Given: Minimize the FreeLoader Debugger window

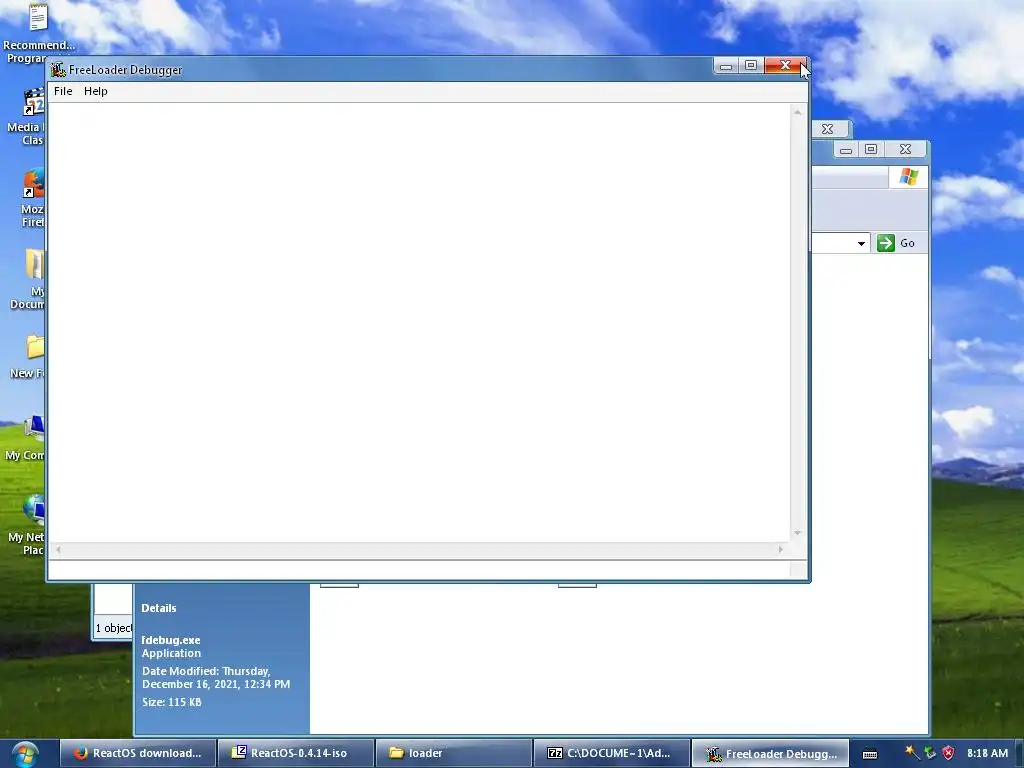Looking at the screenshot, I should pos(726,65).
